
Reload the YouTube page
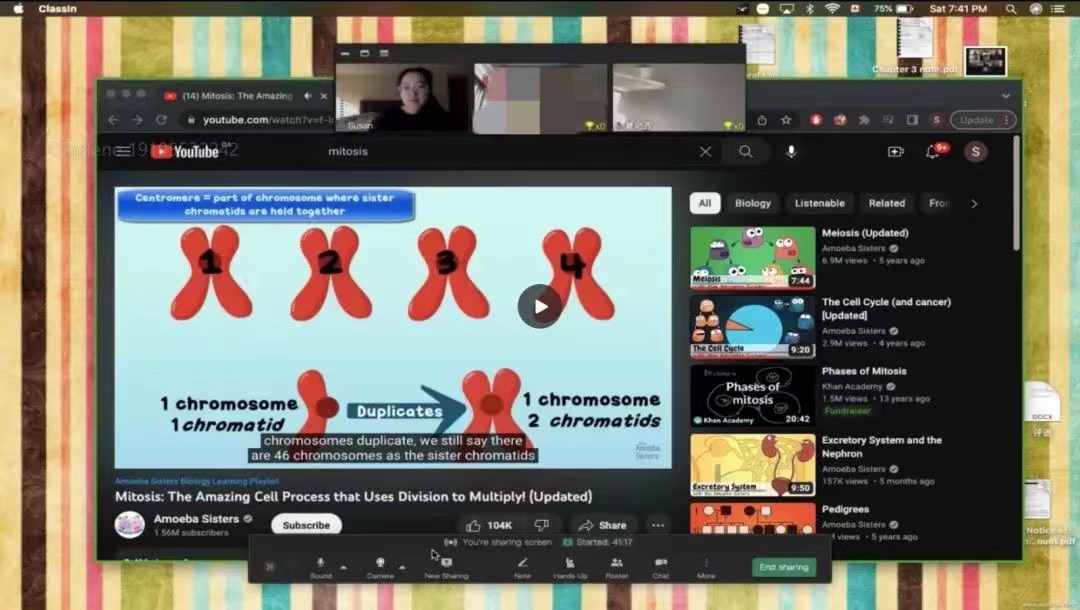(161, 120)
